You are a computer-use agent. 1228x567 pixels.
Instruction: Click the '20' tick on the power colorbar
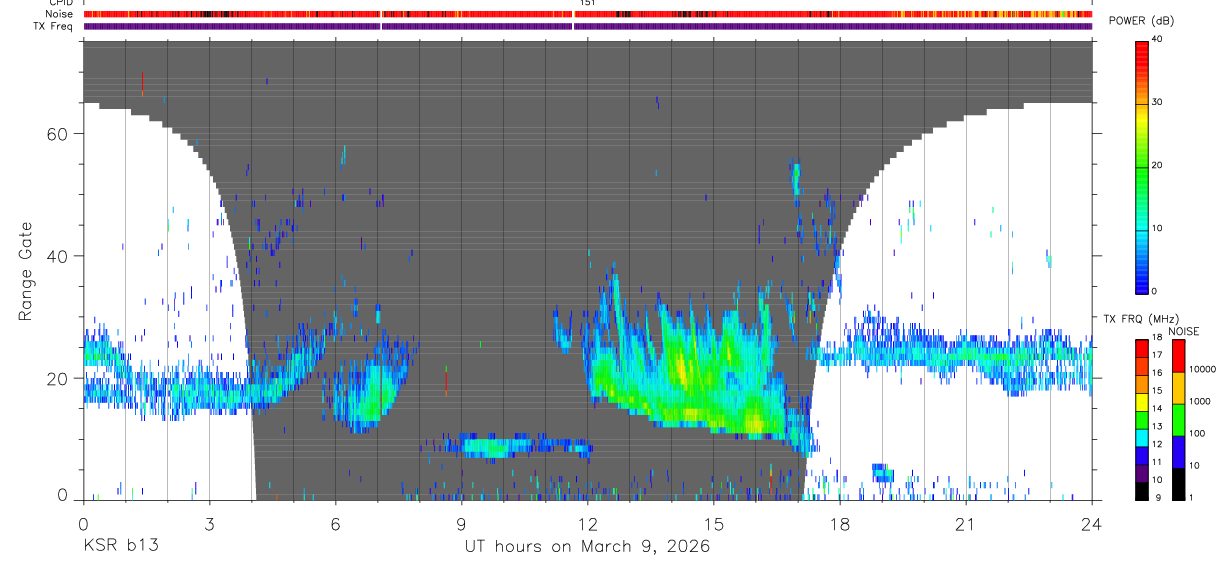(x=1159, y=165)
